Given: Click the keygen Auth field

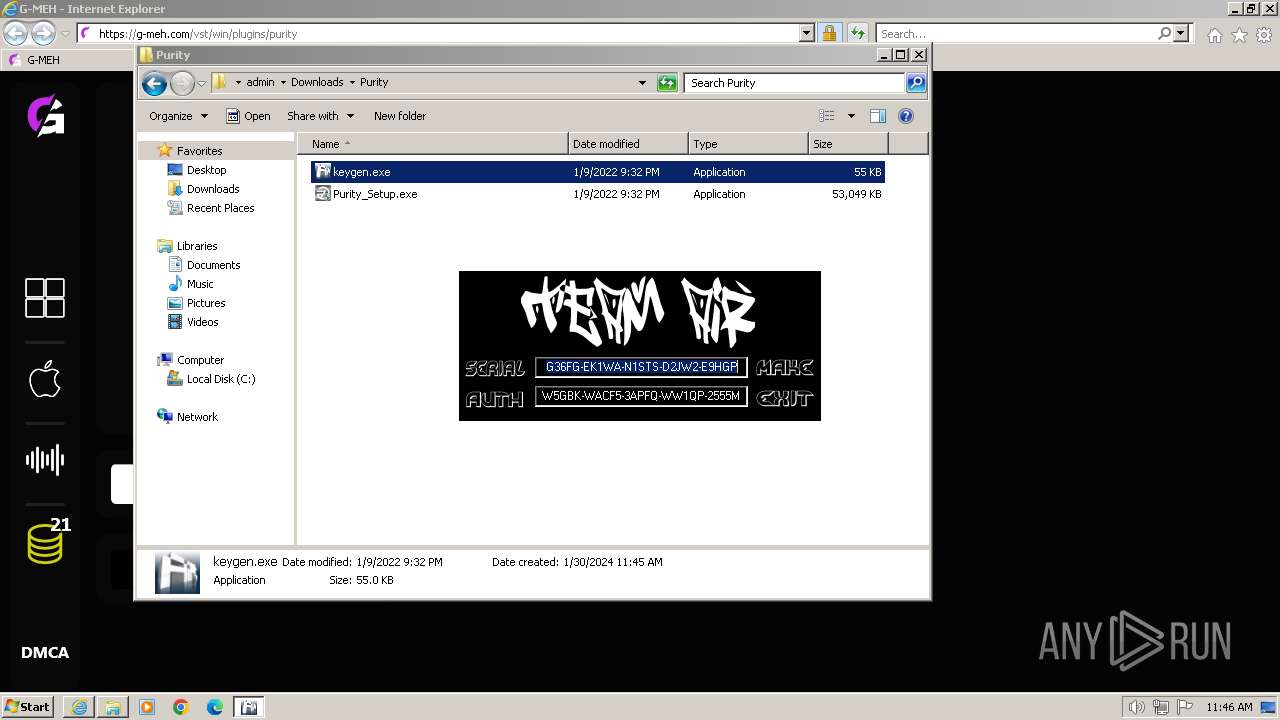Looking at the screenshot, I should (x=641, y=396).
